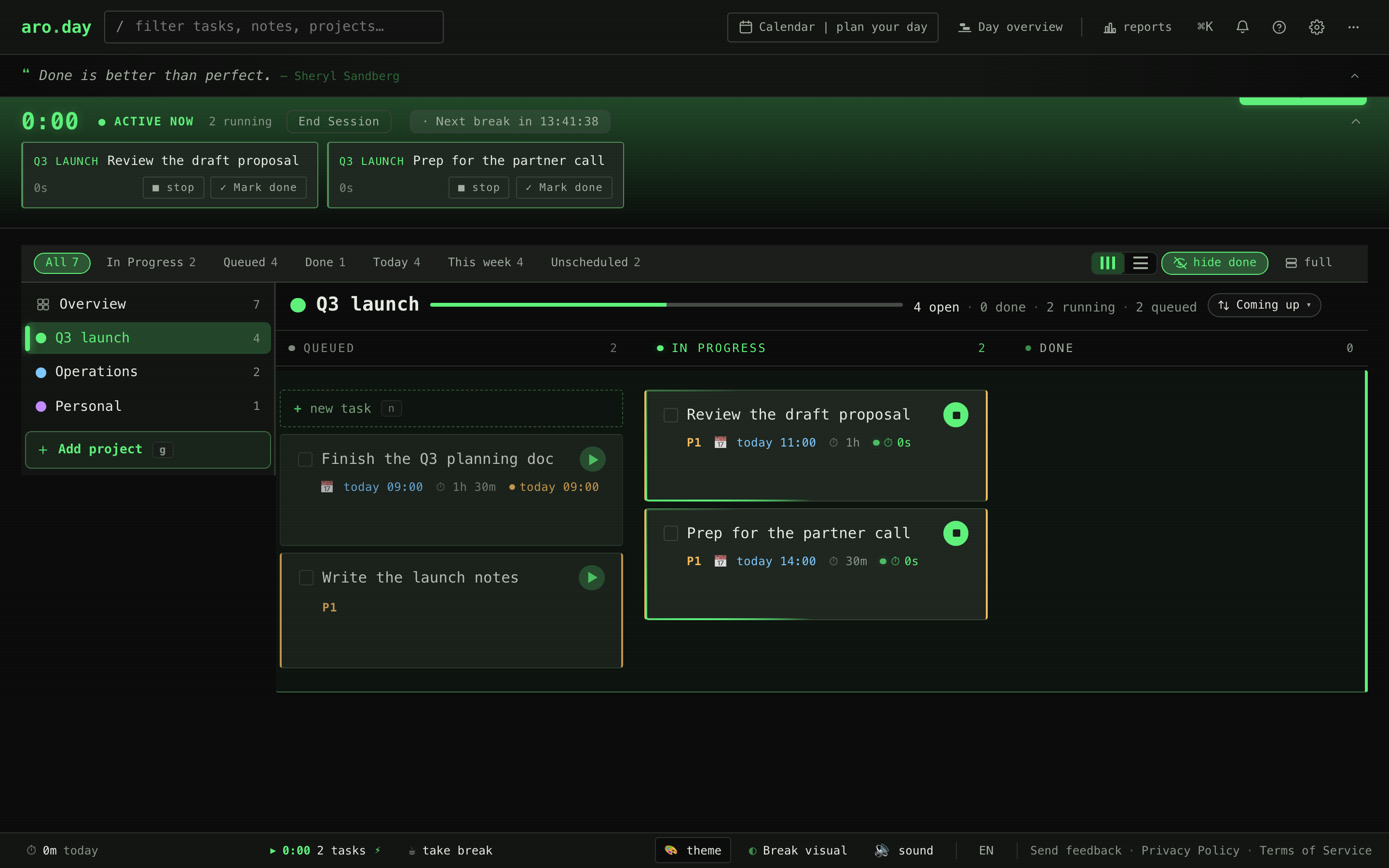Click the Operations blue color dot

click(41, 373)
